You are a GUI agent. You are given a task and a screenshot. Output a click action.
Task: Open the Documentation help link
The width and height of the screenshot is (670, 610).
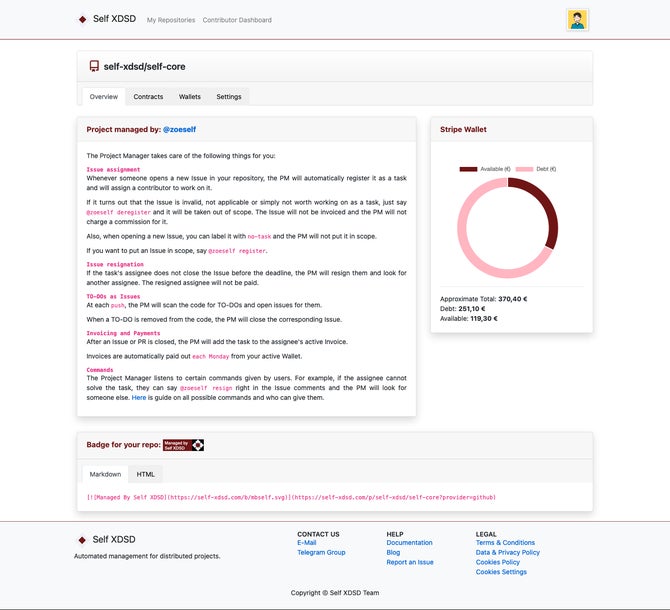click(409, 543)
